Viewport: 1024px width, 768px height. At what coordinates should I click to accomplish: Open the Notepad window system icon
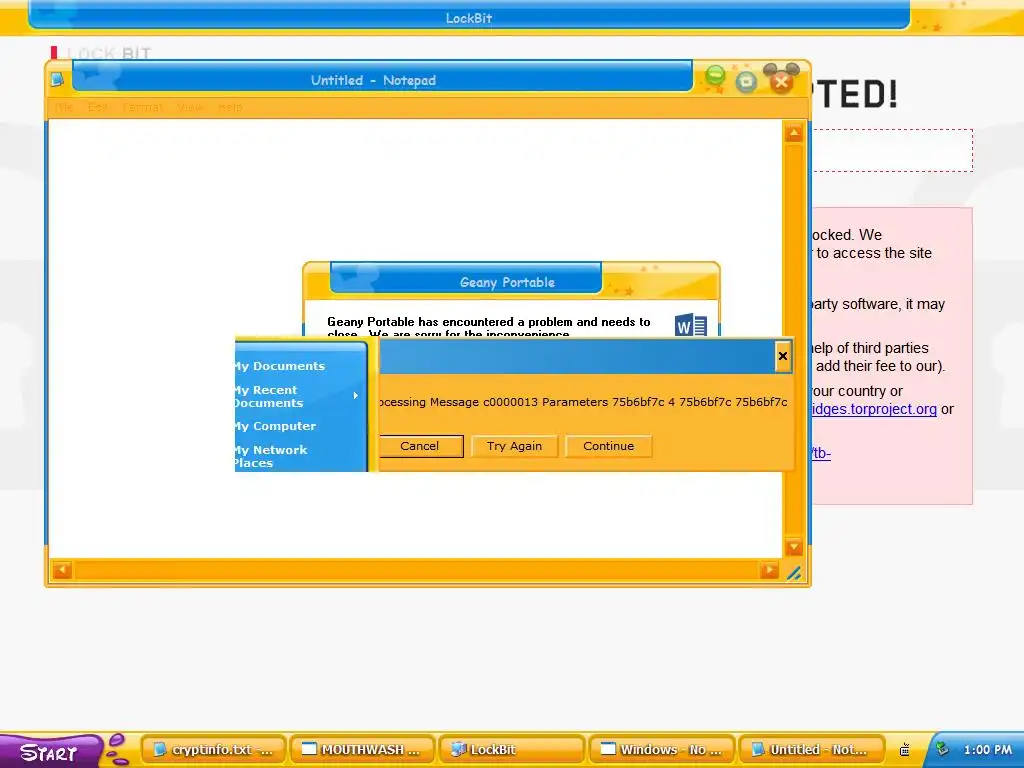coord(57,79)
